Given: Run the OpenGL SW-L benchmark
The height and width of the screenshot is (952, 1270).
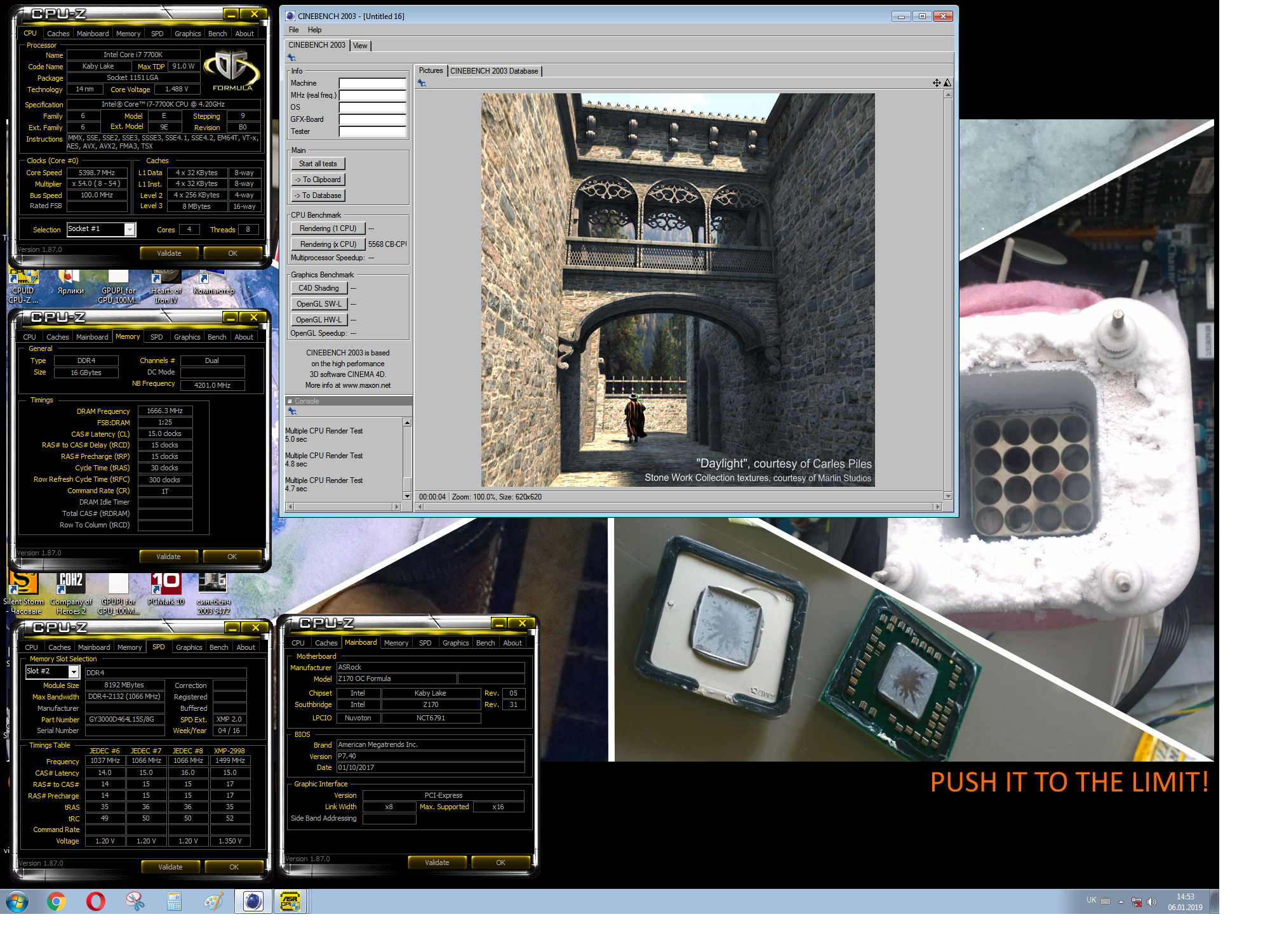Looking at the screenshot, I should point(319,304).
